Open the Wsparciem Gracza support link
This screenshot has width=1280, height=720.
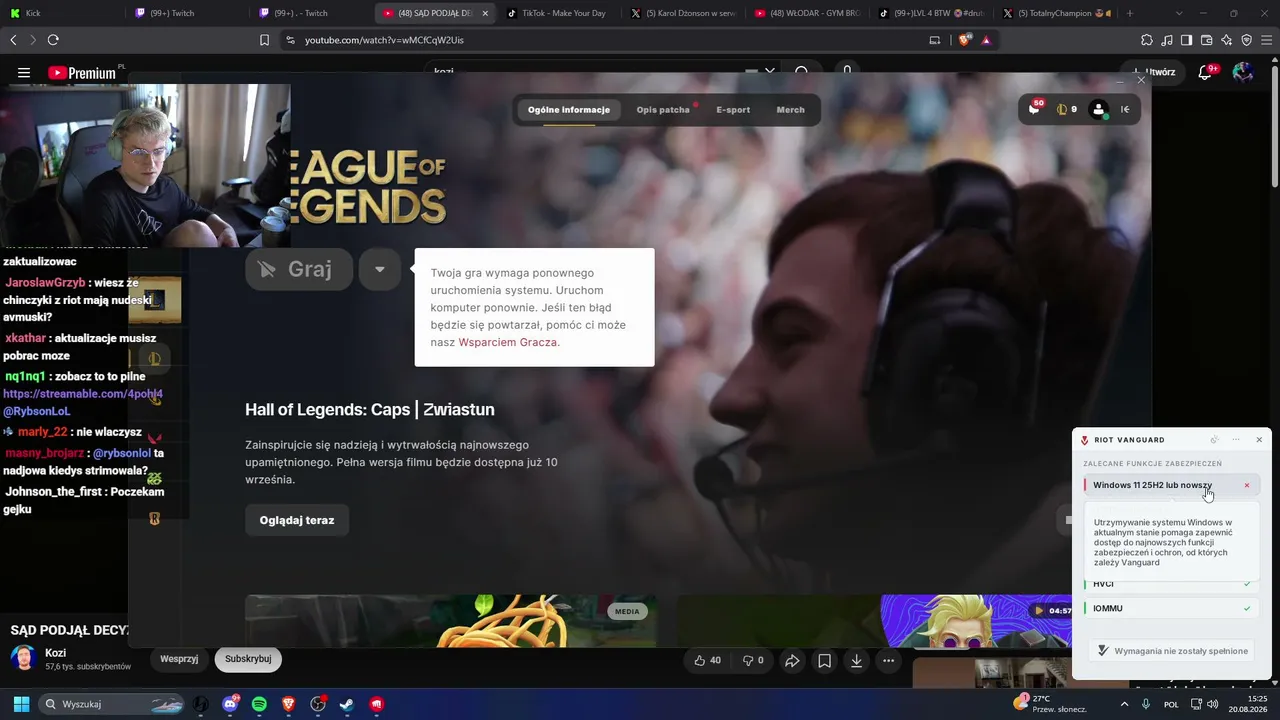click(508, 342)
